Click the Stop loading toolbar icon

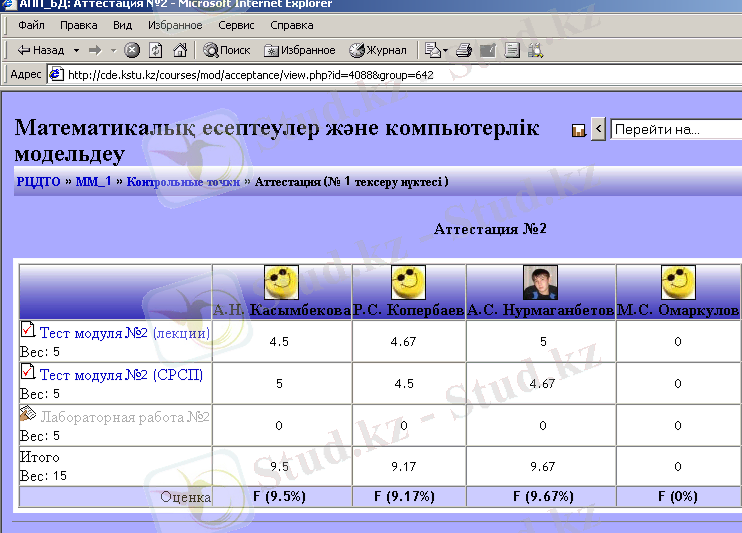tap(132, 50)
